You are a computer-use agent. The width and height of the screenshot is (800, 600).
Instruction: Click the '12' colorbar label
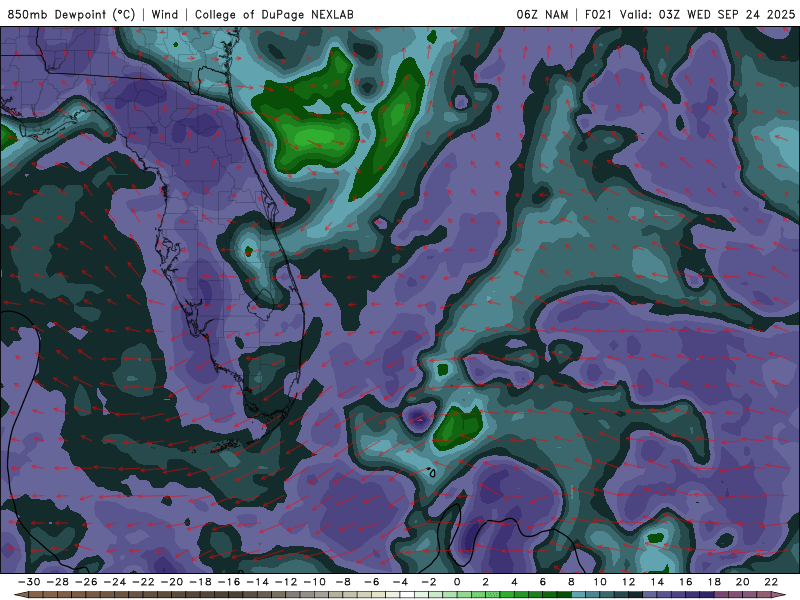point(629,582)
